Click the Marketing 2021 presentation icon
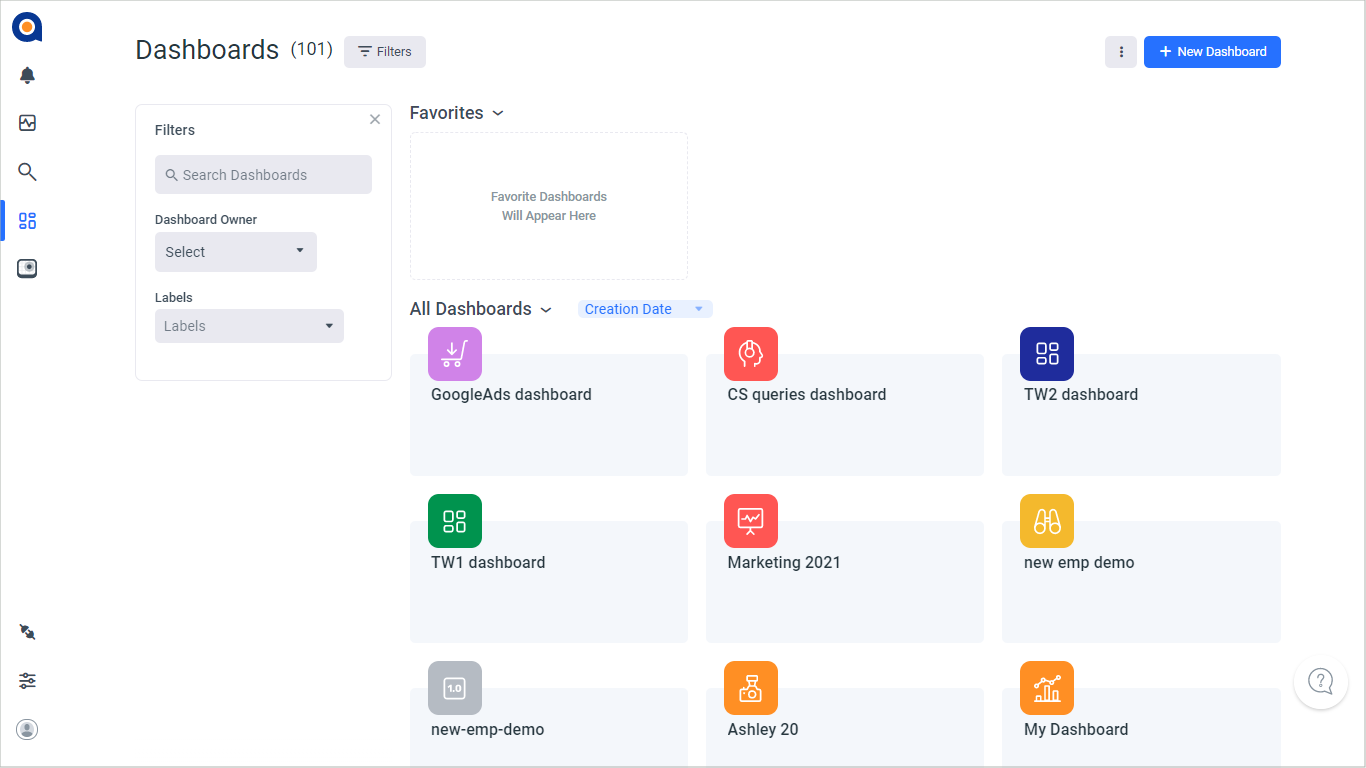The width and height of the screenshot is (1366, 768). tap(751, 521)
